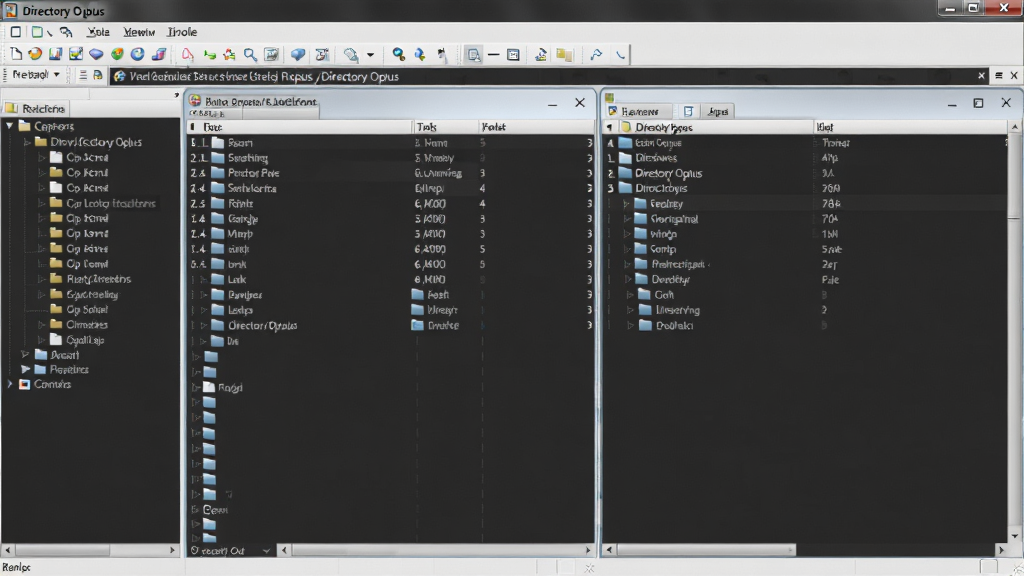Image resolution: width=1024 pixels, height=576 pixels.
Task: Click the hamburger icon right of address bar
Action: pos(999,76)
